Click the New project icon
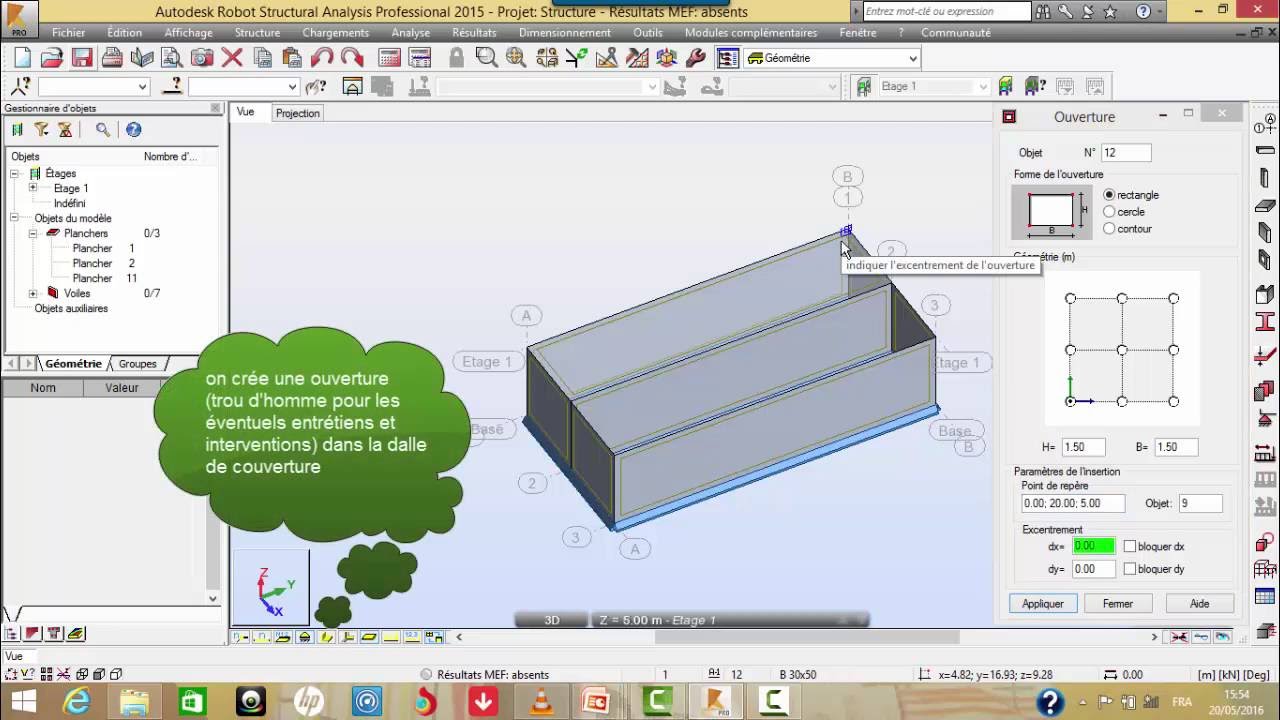This screenshot has height=720, width=1280. coord(22,58)
